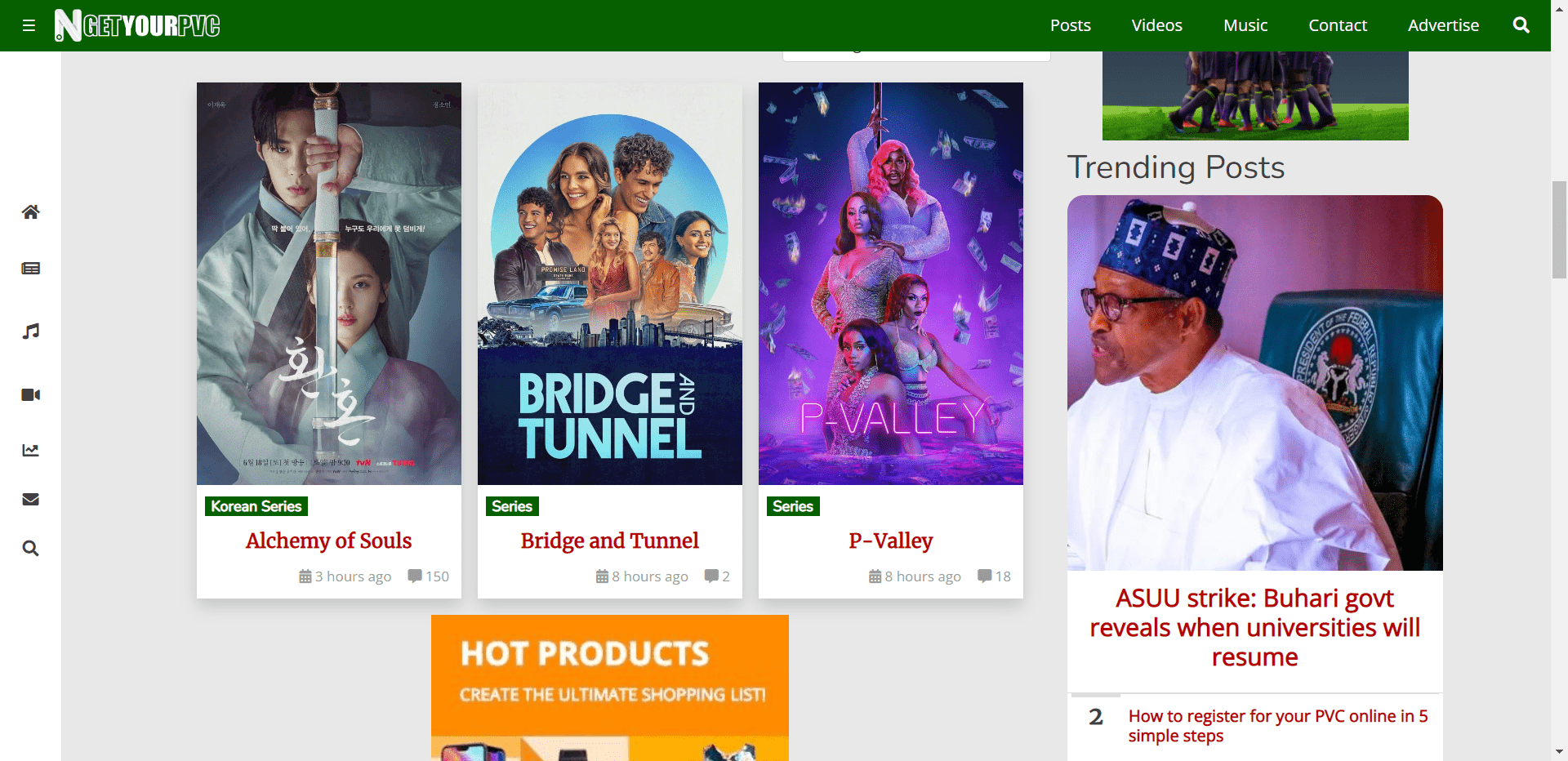1568x761 pixels.
Task: Open posts via sidebar newspaper icon
Action: (31, 269)
